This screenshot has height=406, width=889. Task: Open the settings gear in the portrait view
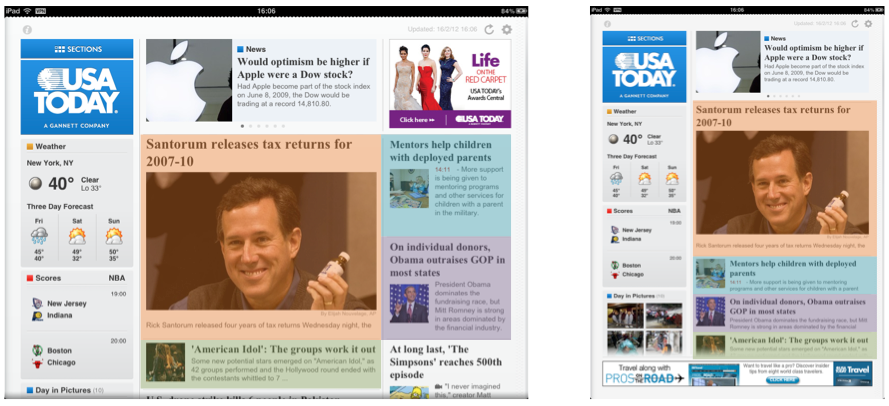868,23
